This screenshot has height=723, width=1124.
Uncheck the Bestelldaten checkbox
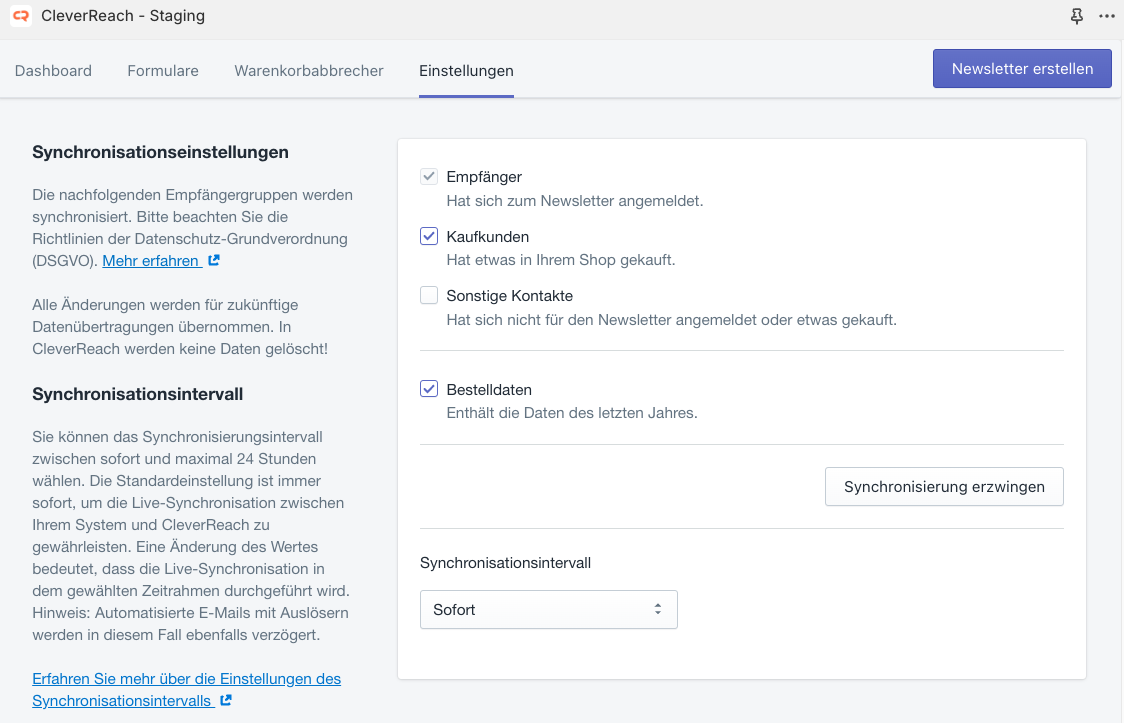pos(429,389)
